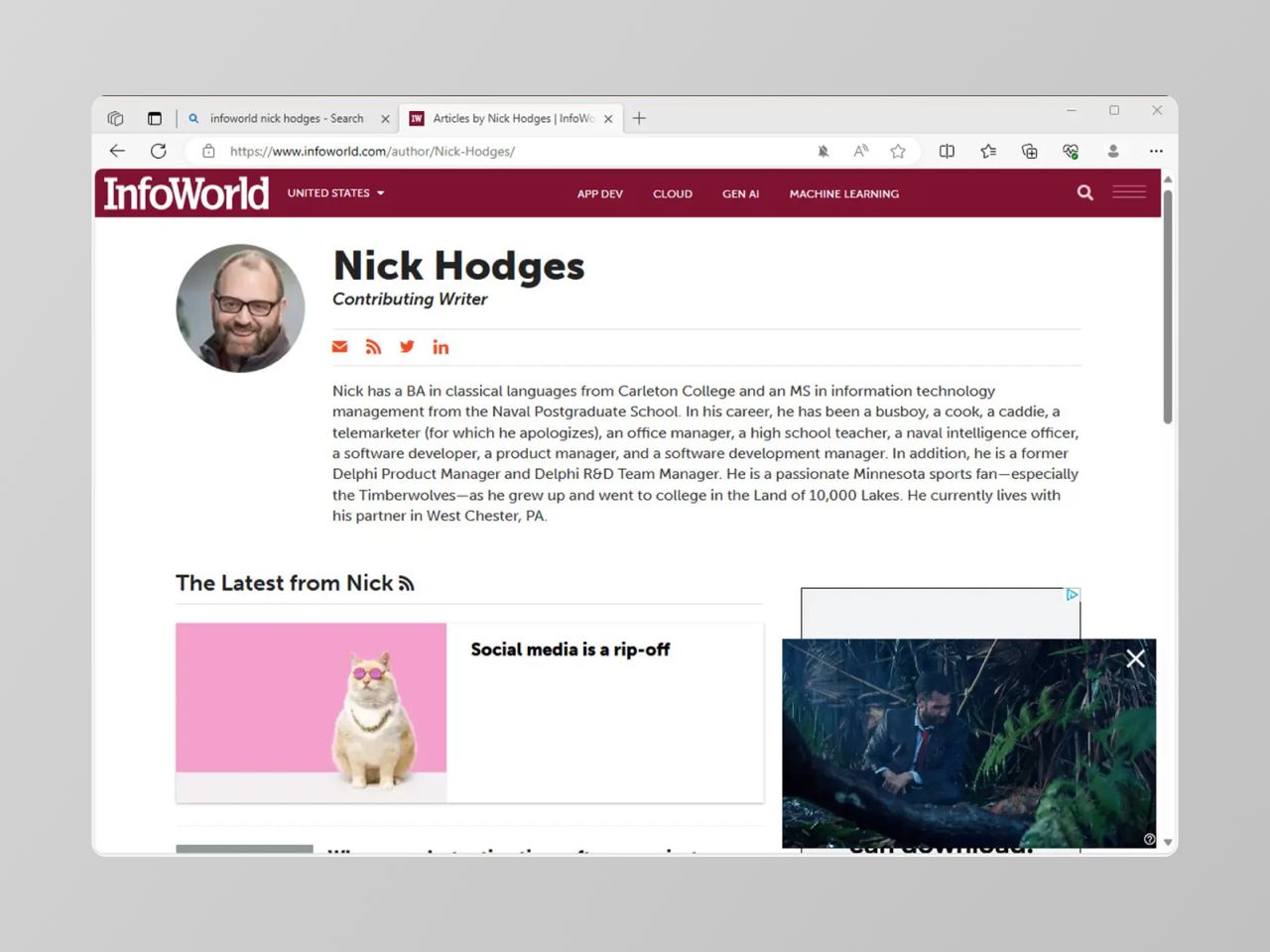Open Read aloud from address bar
The width and height of the screenshot is (1270, 952).
[x=860, y=151]
